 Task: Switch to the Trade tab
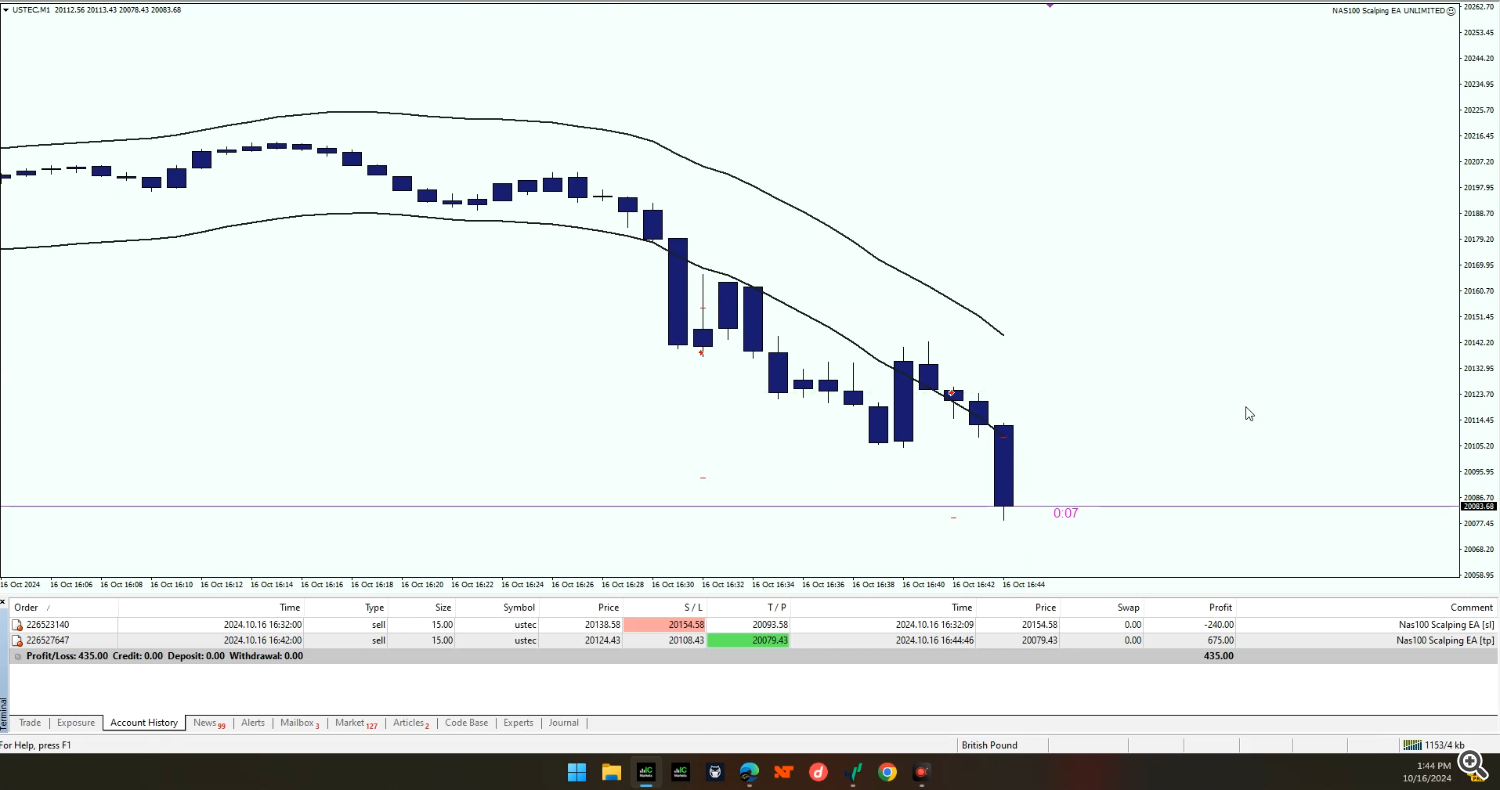[30, 723]
